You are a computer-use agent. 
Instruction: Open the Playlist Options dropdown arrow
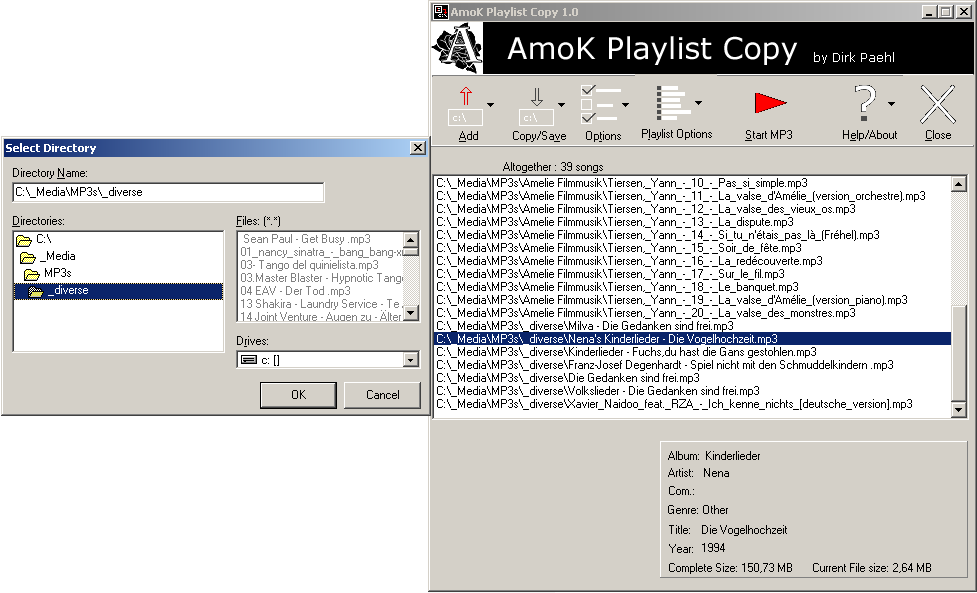click(698, 103)
